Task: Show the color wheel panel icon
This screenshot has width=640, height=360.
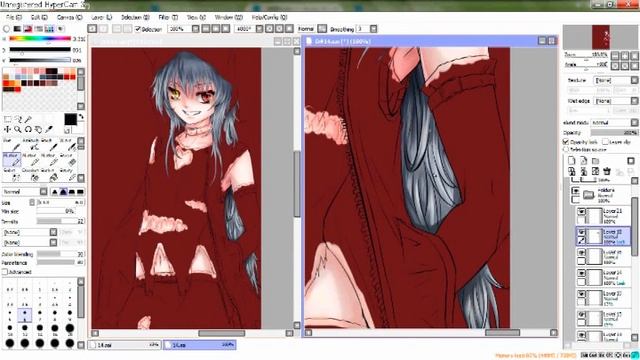Action: [7, 29]
